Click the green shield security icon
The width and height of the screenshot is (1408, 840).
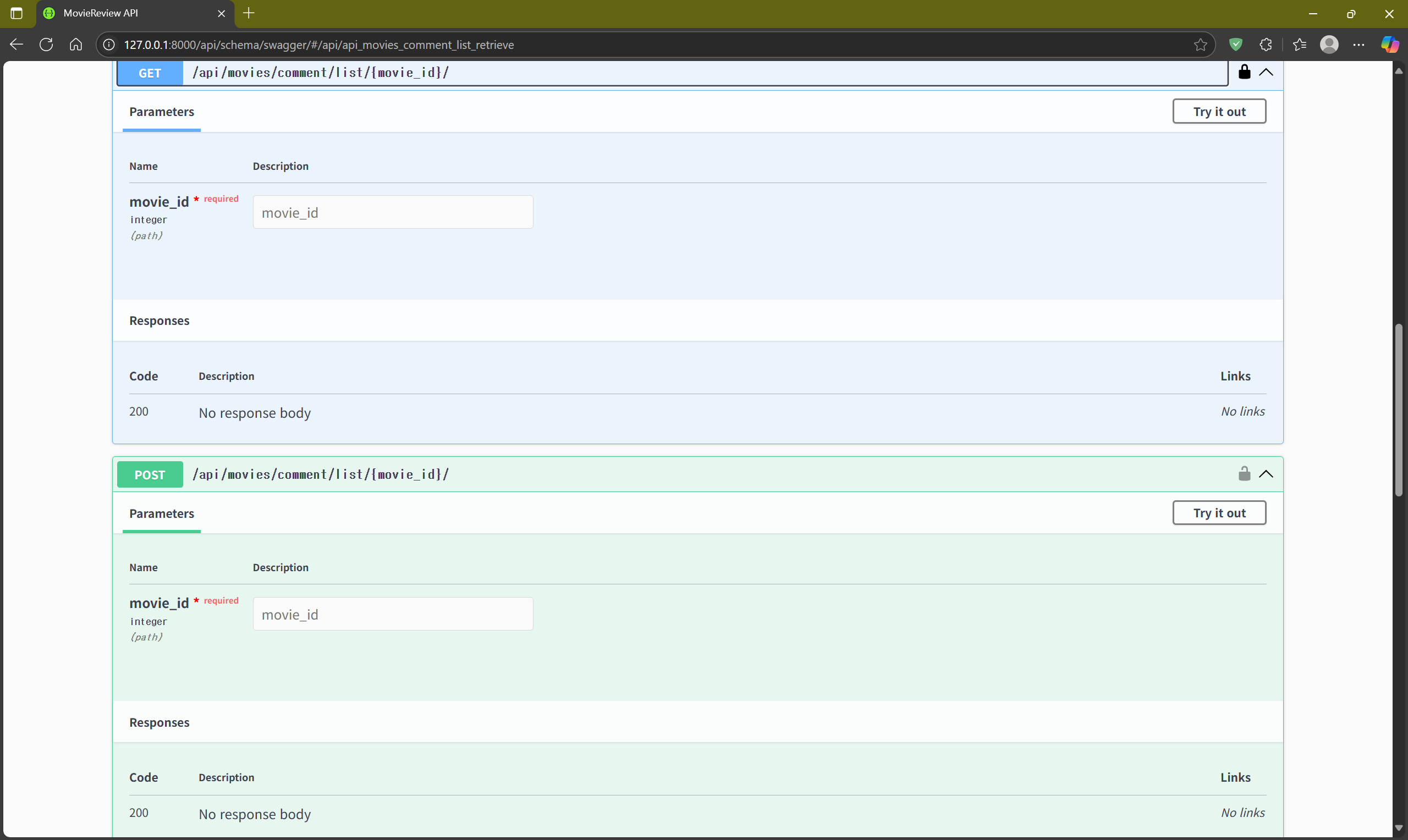tap(1236, 45)
